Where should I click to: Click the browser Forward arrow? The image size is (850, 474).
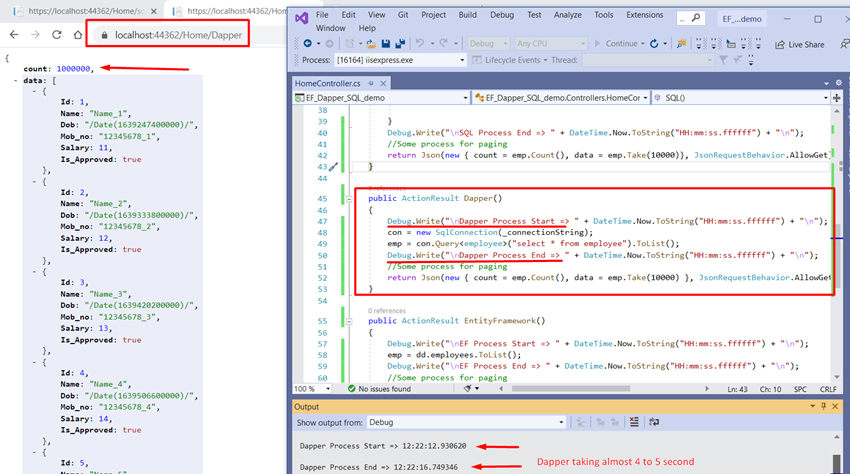point(35,35)
